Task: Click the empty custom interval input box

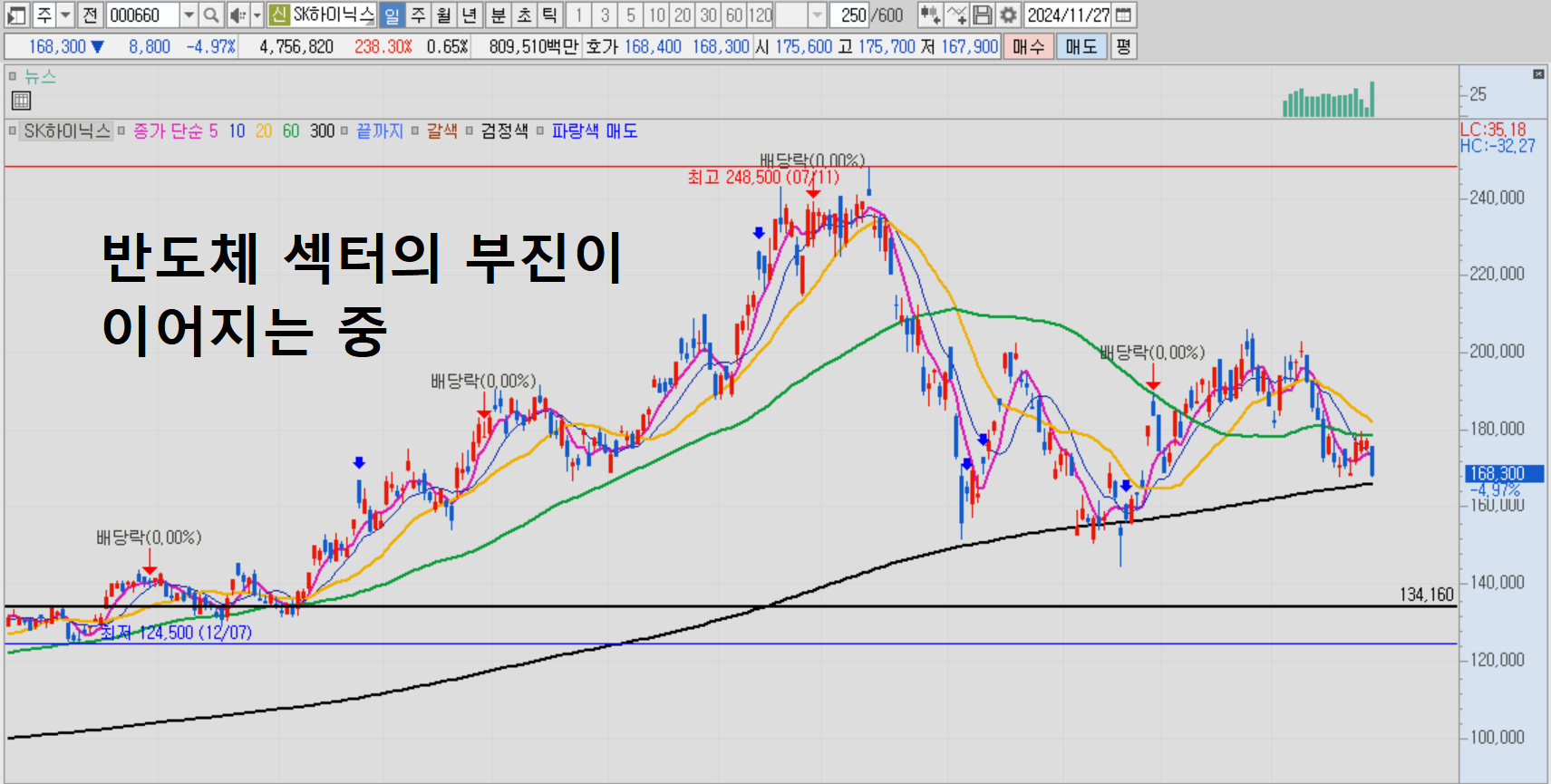Action: pyautogui.click(x=791, y=15)
